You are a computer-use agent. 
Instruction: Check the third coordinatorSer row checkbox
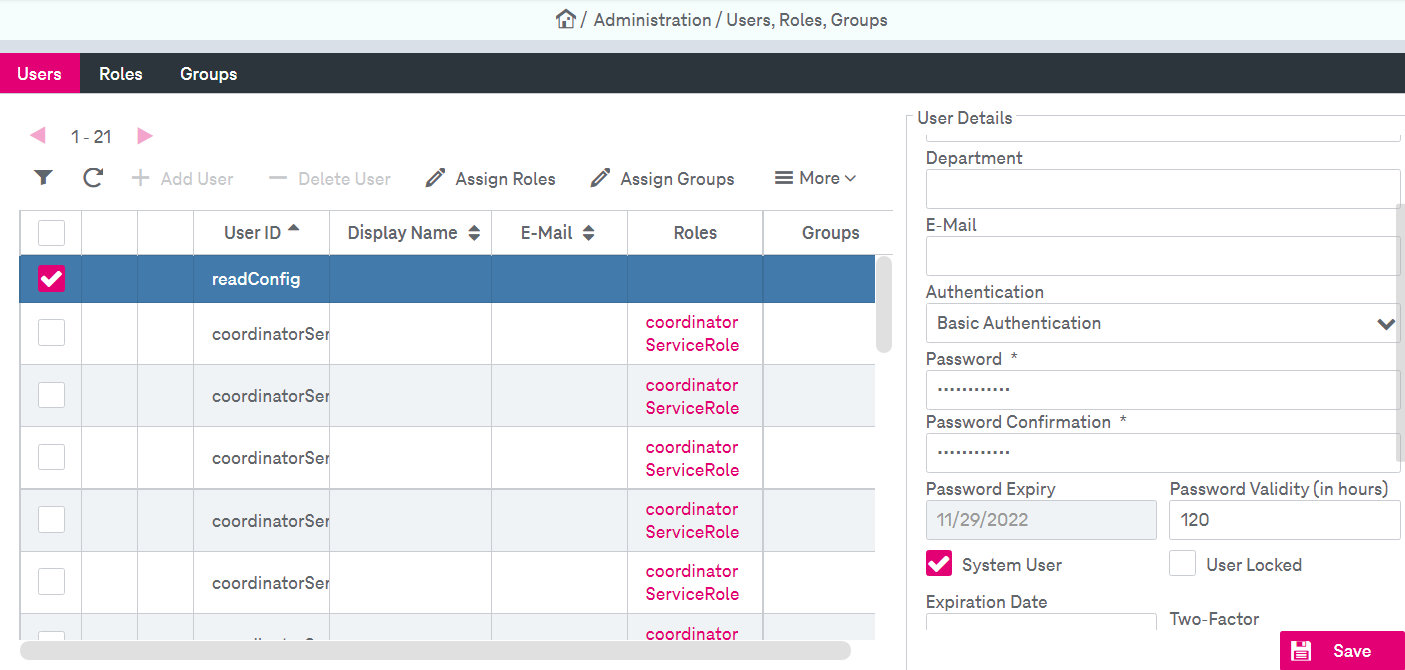(x=51, y=457)
